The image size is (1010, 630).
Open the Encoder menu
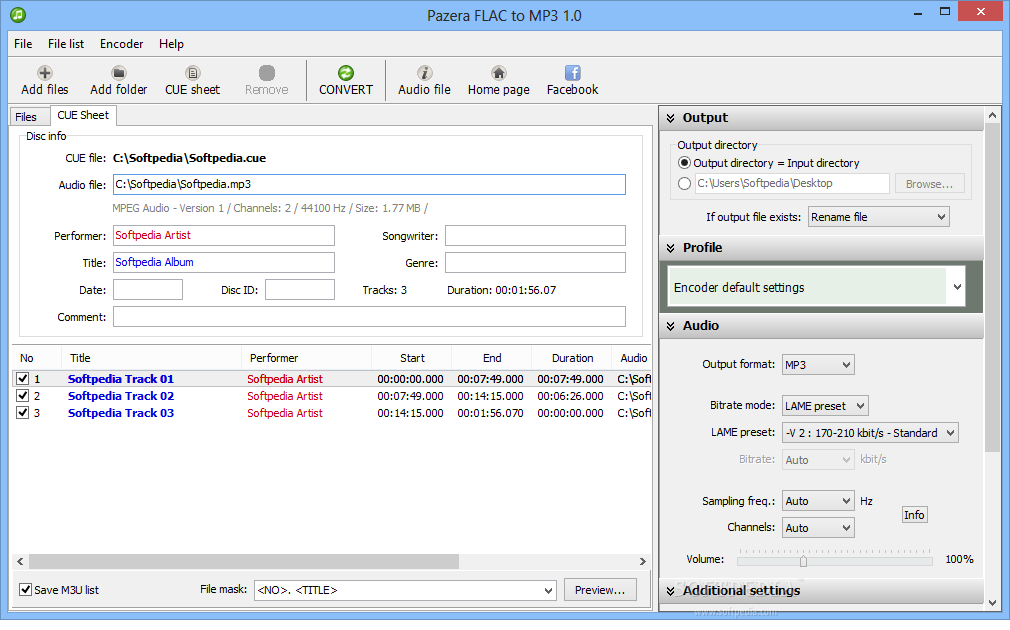point(121,44)
